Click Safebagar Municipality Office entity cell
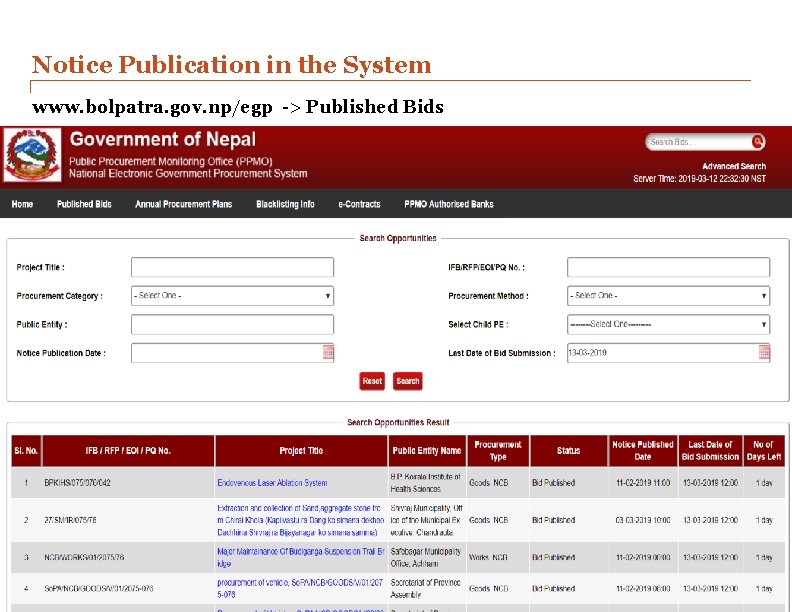This screenshot has width=792, height=612. tap(425, 557)
